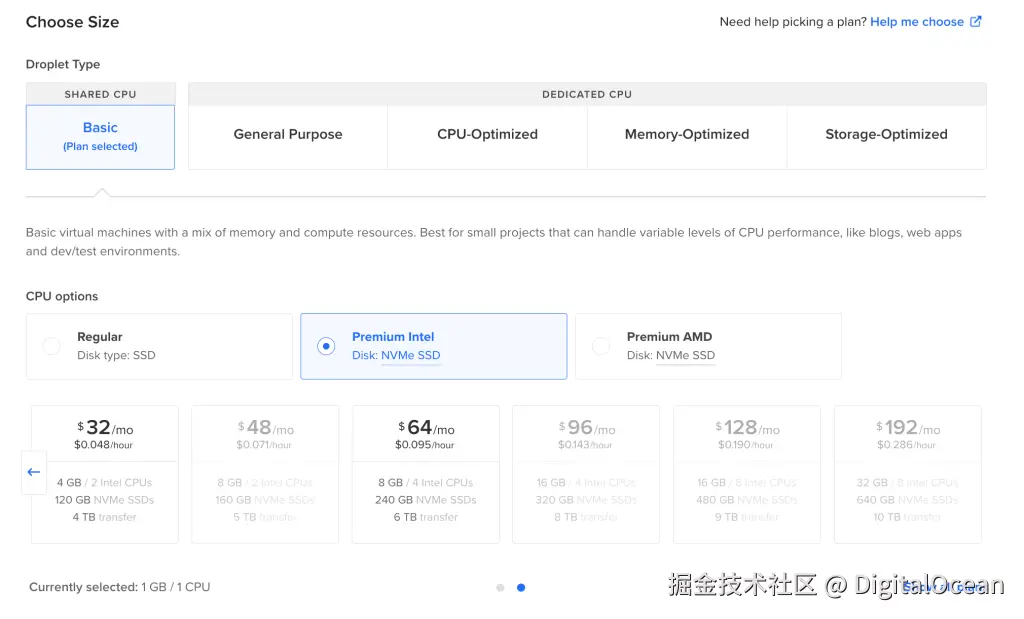Click the left arrow to show previous plans
Image resolution: width=1024 pixels, height=619 pixels.
[x=34, y=472]
